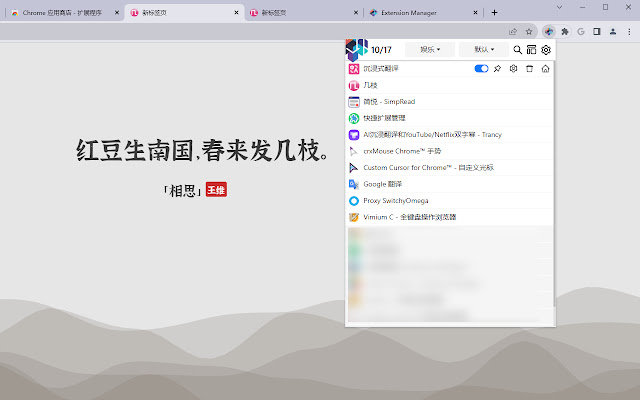
Task: Click the popup extension list scrollbar
Action: [554, 184]
